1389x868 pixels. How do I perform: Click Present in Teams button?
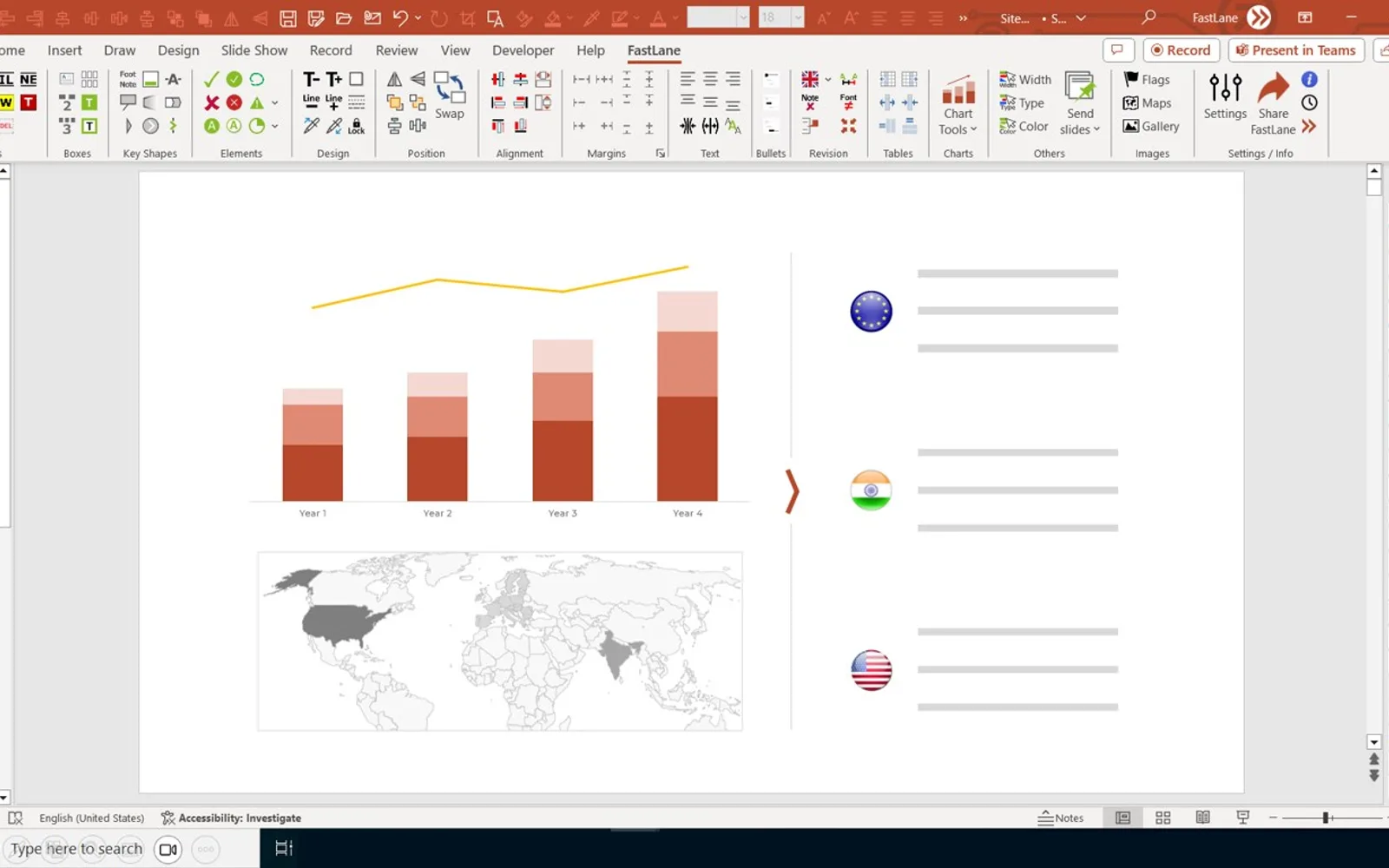point(1296,50)
